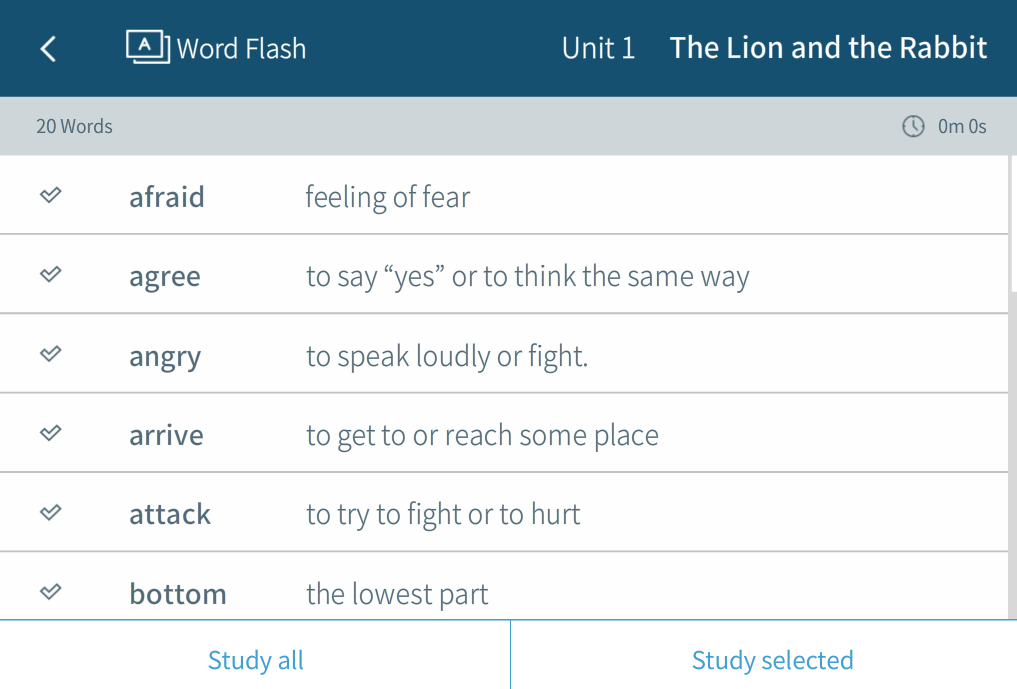
Task: Click the '20 Words' count label
Action: click(74, 126)
